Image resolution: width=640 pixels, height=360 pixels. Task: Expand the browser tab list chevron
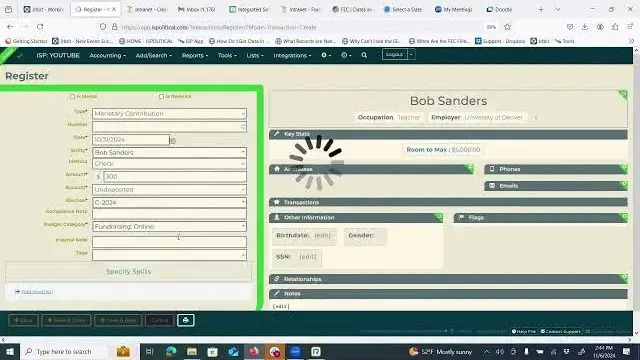coord(558,9)
